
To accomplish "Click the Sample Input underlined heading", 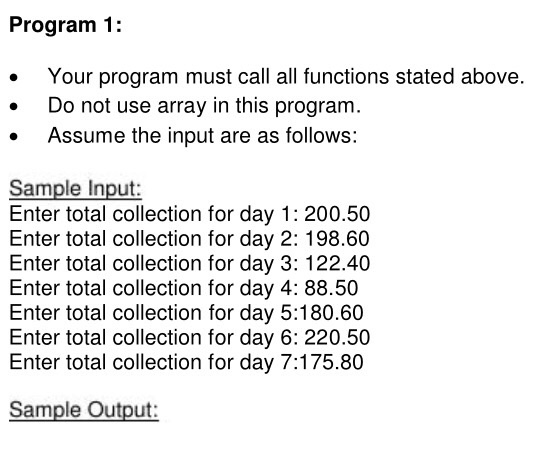I will point(75,188).
